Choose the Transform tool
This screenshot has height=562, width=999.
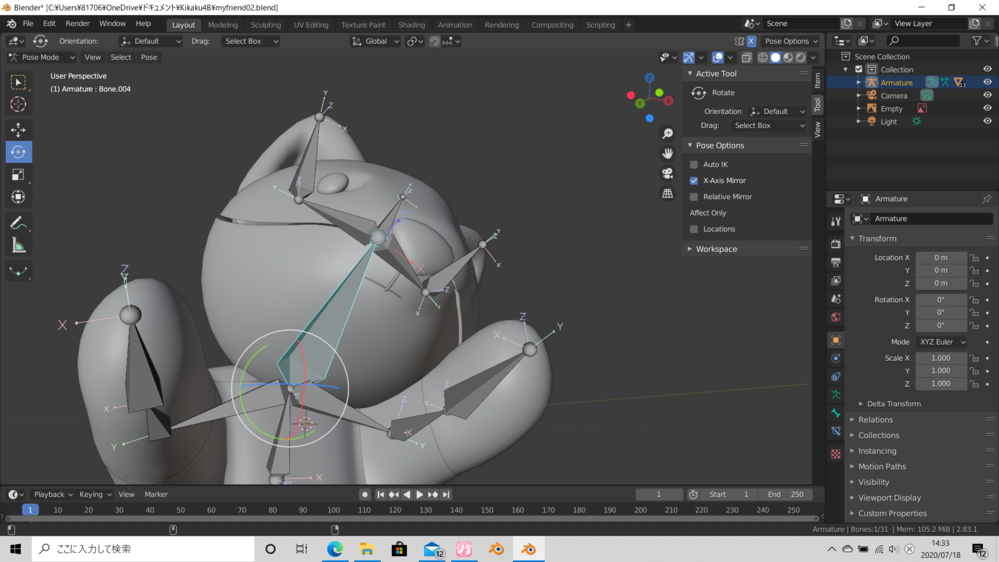[18, 197]
